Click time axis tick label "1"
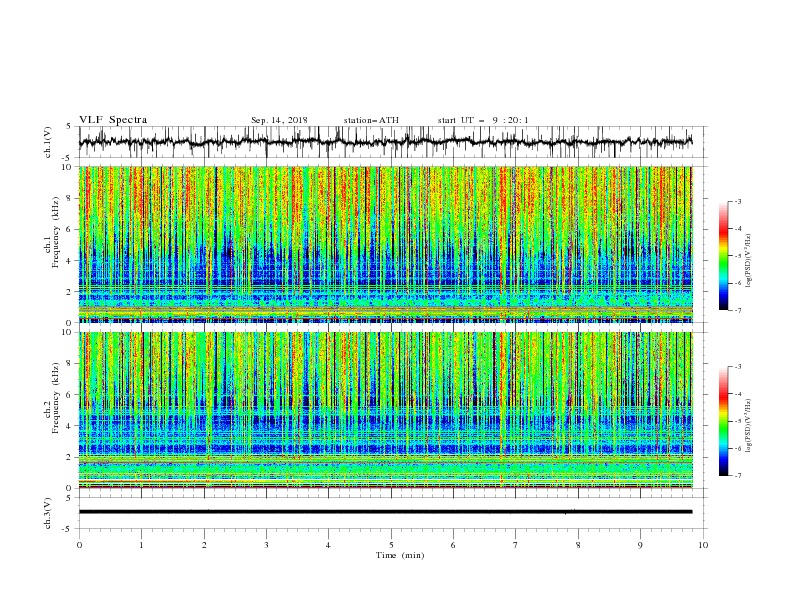The image size is (792, 612). pyautogui.click(x=141, y=545)
